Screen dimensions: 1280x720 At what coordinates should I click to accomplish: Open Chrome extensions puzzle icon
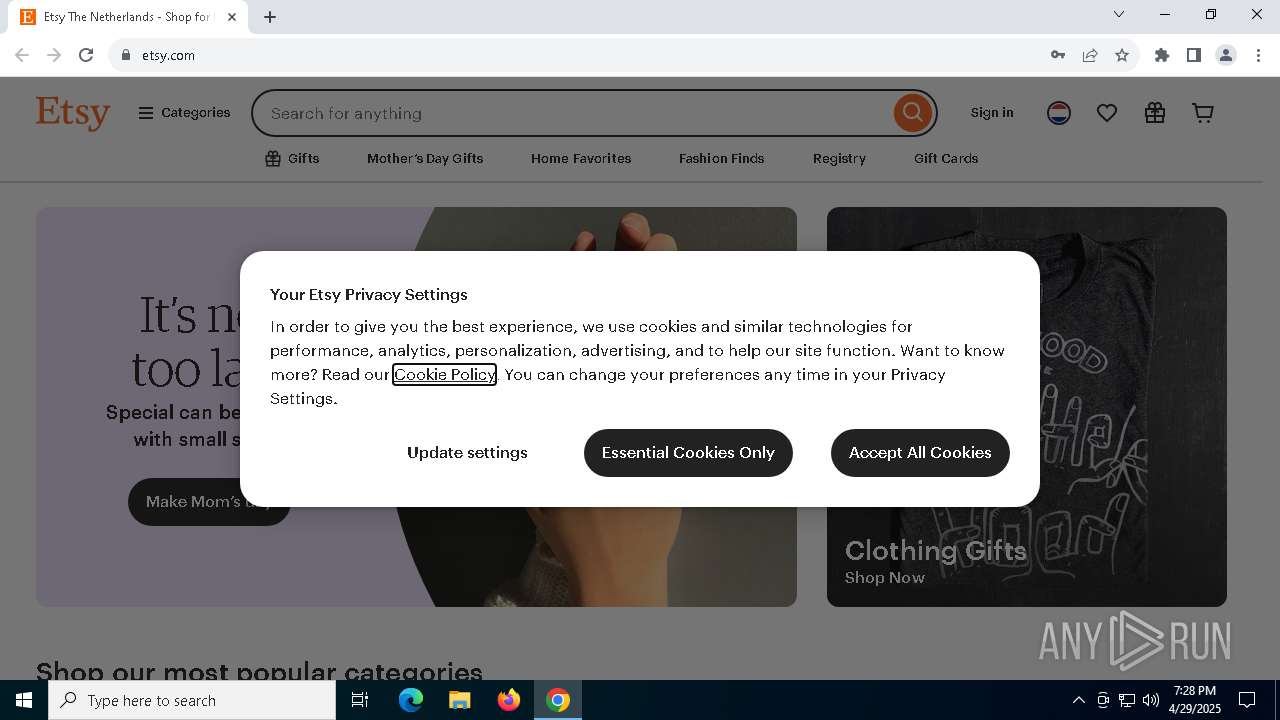click(x=1162, y=55)
